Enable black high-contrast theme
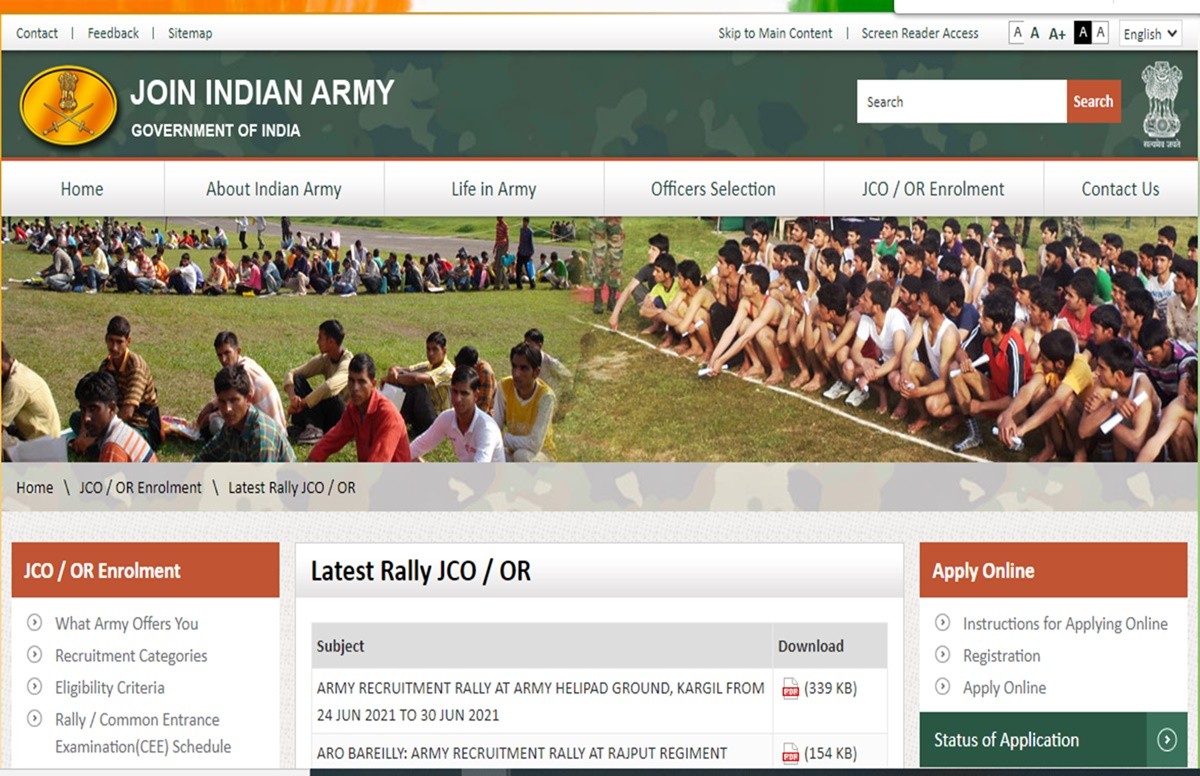 [1082, 33]
